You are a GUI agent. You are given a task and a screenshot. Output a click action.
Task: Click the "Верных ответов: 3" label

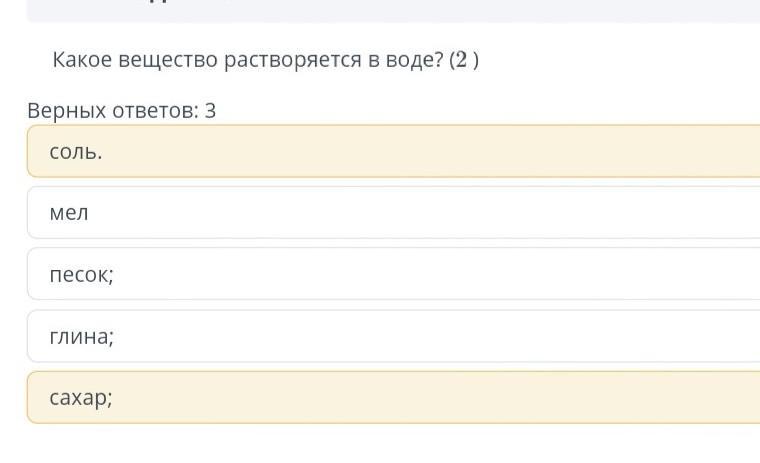pos(122,110)
